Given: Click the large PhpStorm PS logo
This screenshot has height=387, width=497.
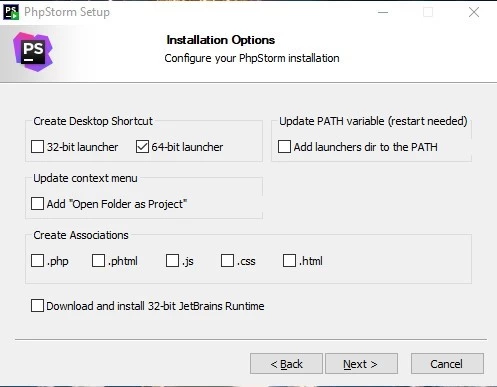Looking at the screenshot, I should pos(33,52).
